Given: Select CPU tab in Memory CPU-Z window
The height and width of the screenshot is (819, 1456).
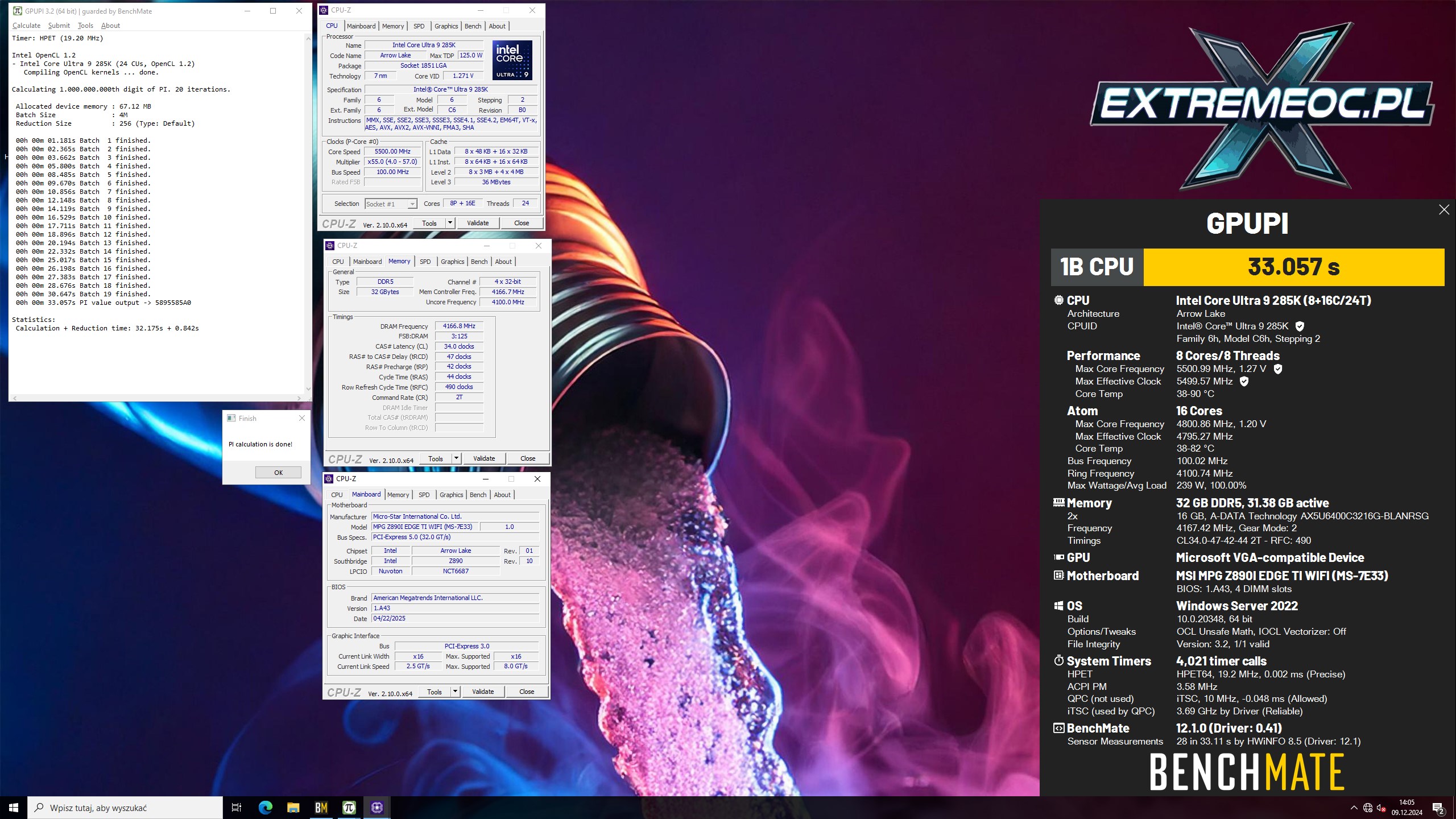Looking at the screenshot, I should point(338,262).
